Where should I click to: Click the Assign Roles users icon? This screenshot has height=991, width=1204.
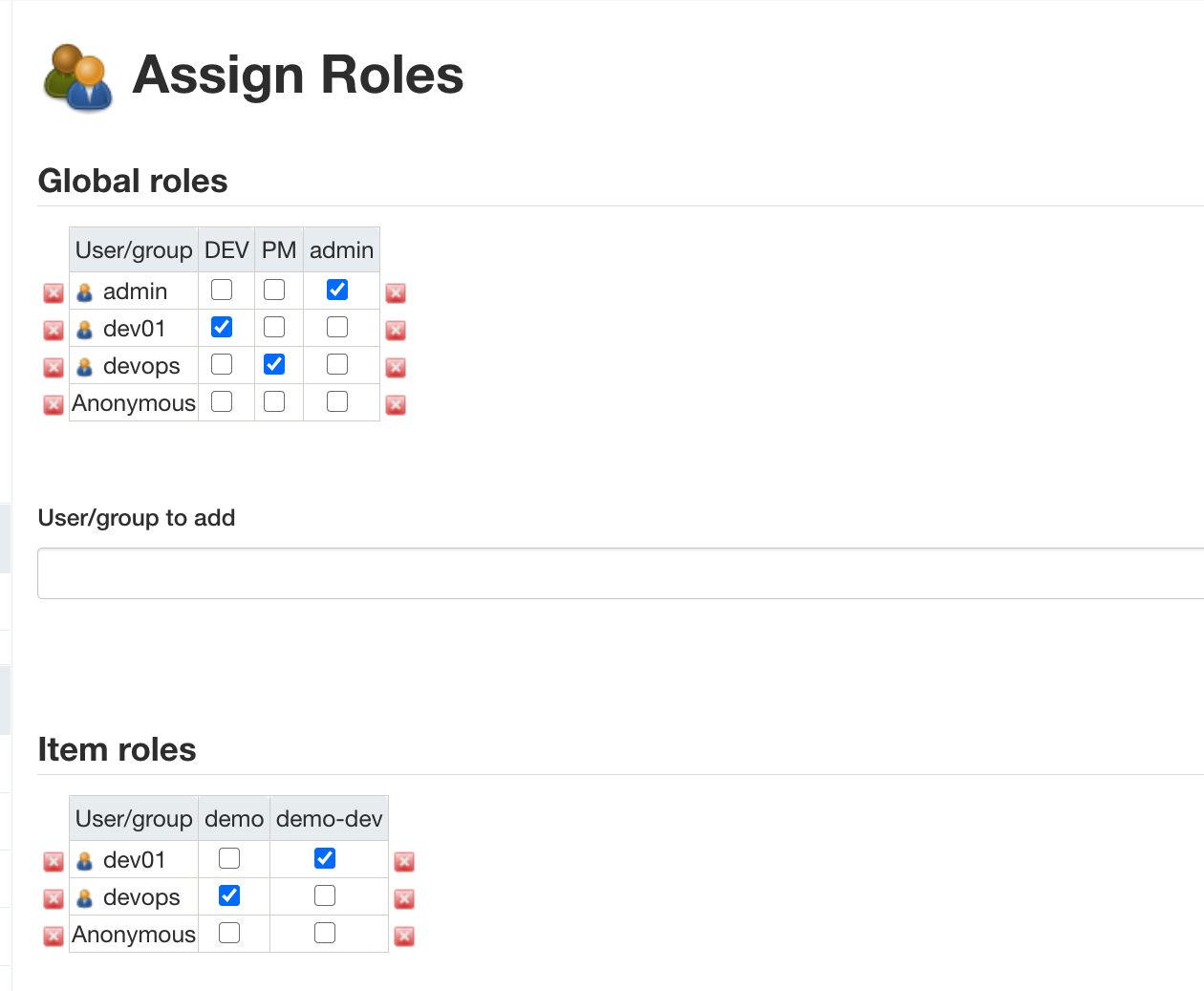coord(78,77)
